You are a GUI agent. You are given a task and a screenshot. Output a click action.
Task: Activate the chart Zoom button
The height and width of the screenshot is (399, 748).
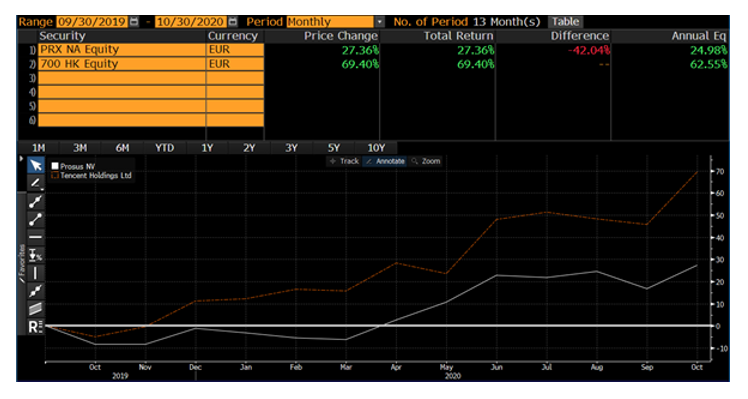(426, 161)
